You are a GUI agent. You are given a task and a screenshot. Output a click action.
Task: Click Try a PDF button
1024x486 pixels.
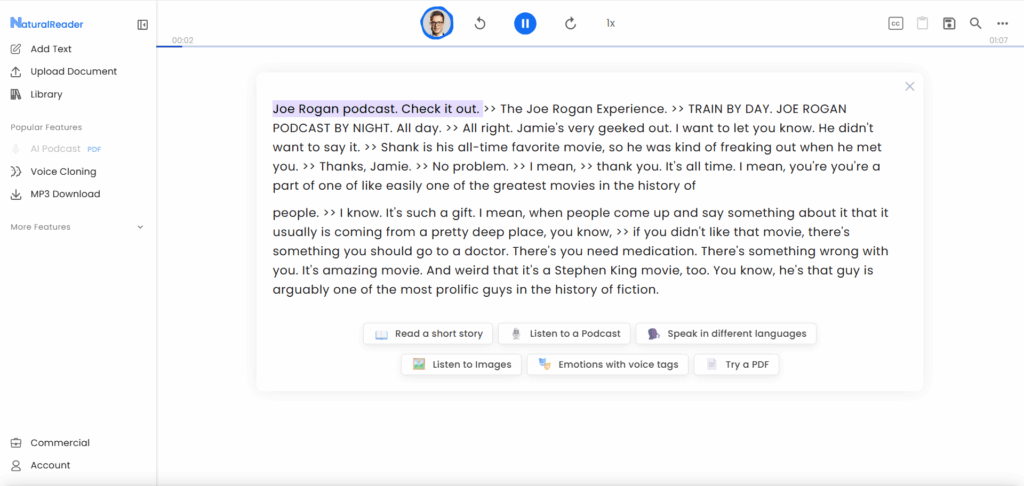click(737, 364)
